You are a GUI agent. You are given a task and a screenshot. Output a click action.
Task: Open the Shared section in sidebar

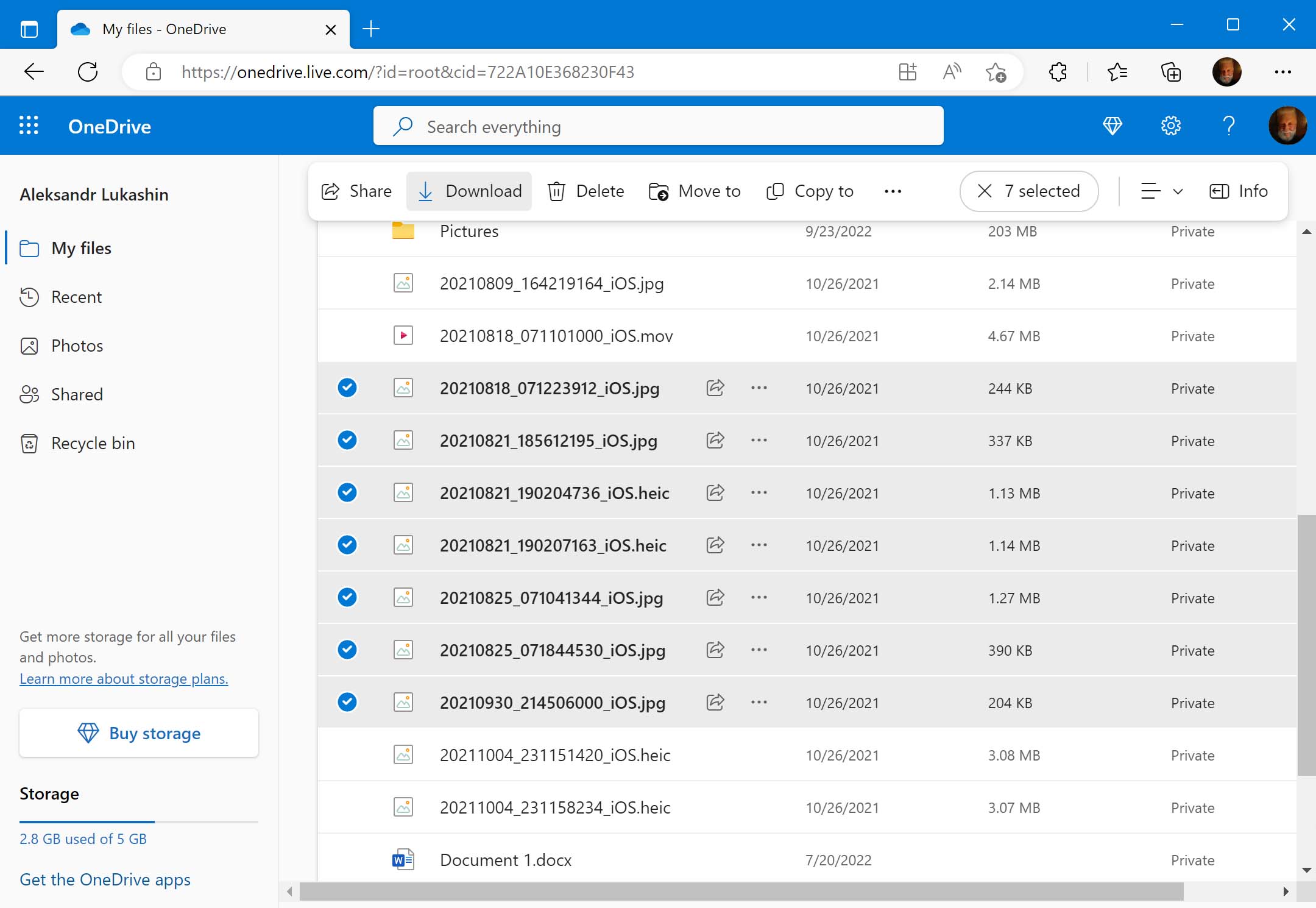coord(77,393)
